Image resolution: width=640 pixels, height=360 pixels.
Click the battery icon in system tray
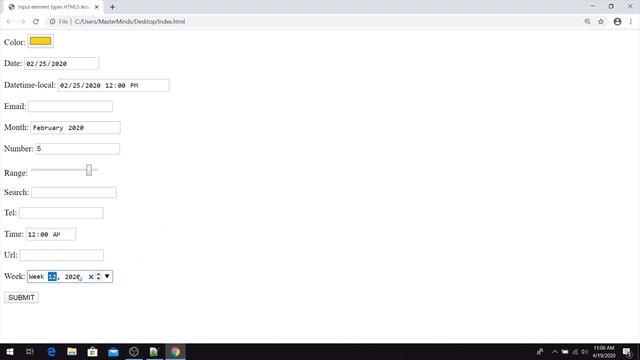coord(565,351)
